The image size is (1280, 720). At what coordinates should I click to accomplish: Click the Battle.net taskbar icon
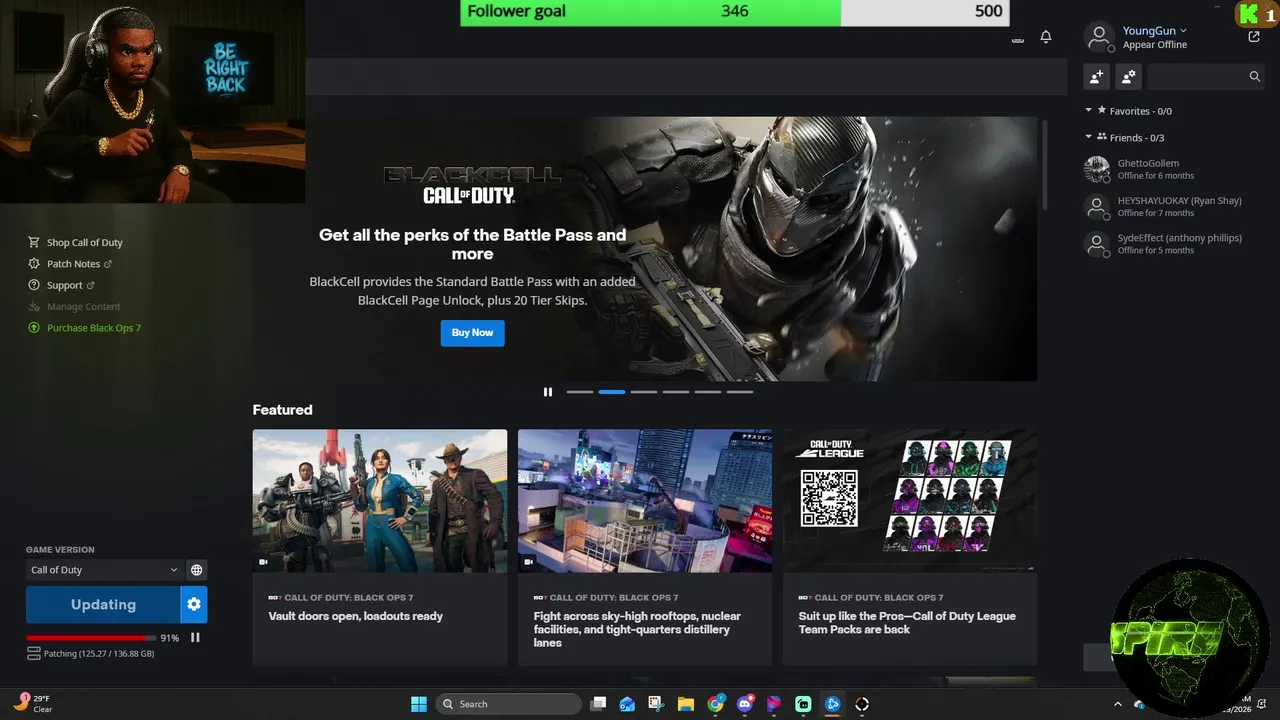coord(832,704)
